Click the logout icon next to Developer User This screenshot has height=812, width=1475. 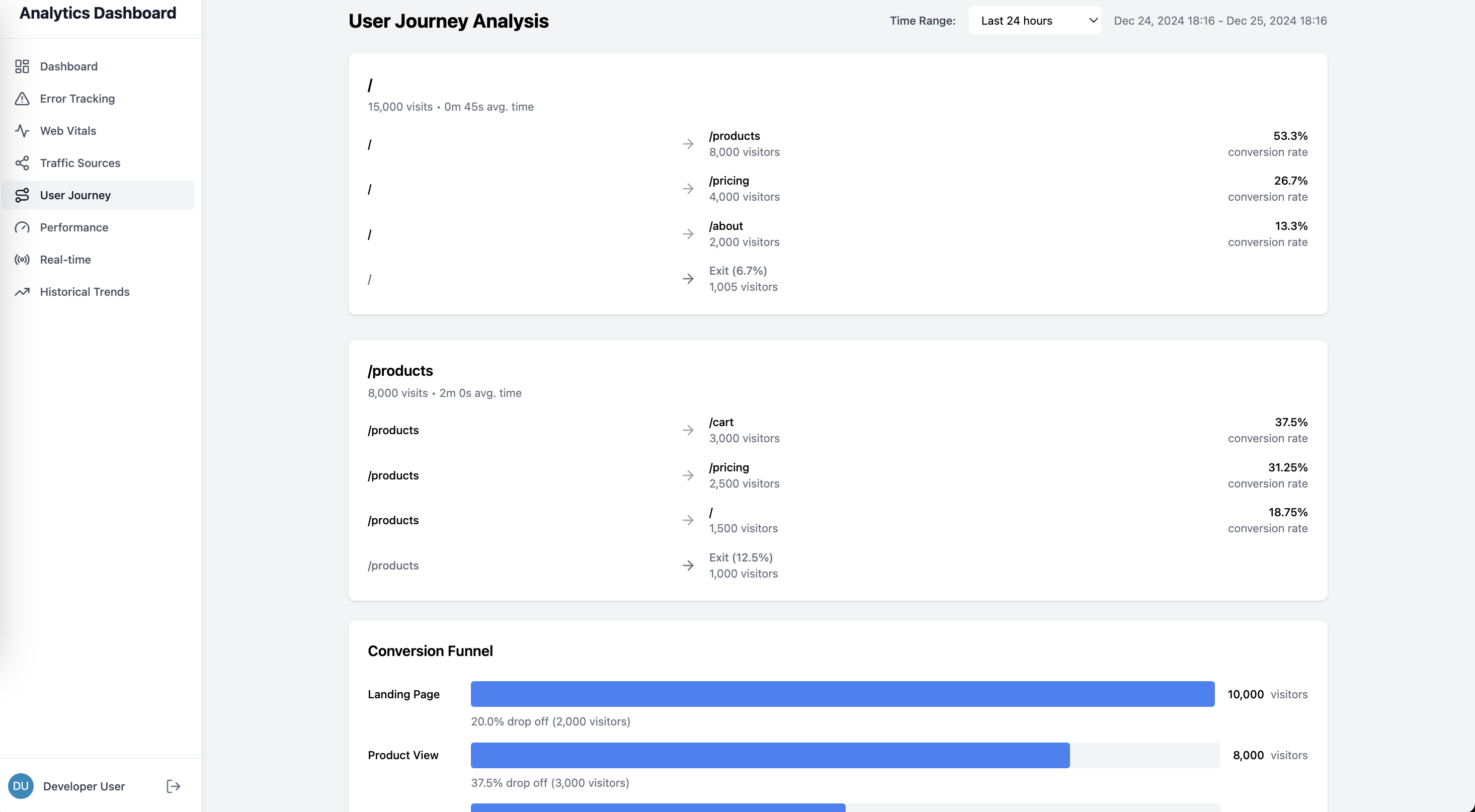pos(173,786)
